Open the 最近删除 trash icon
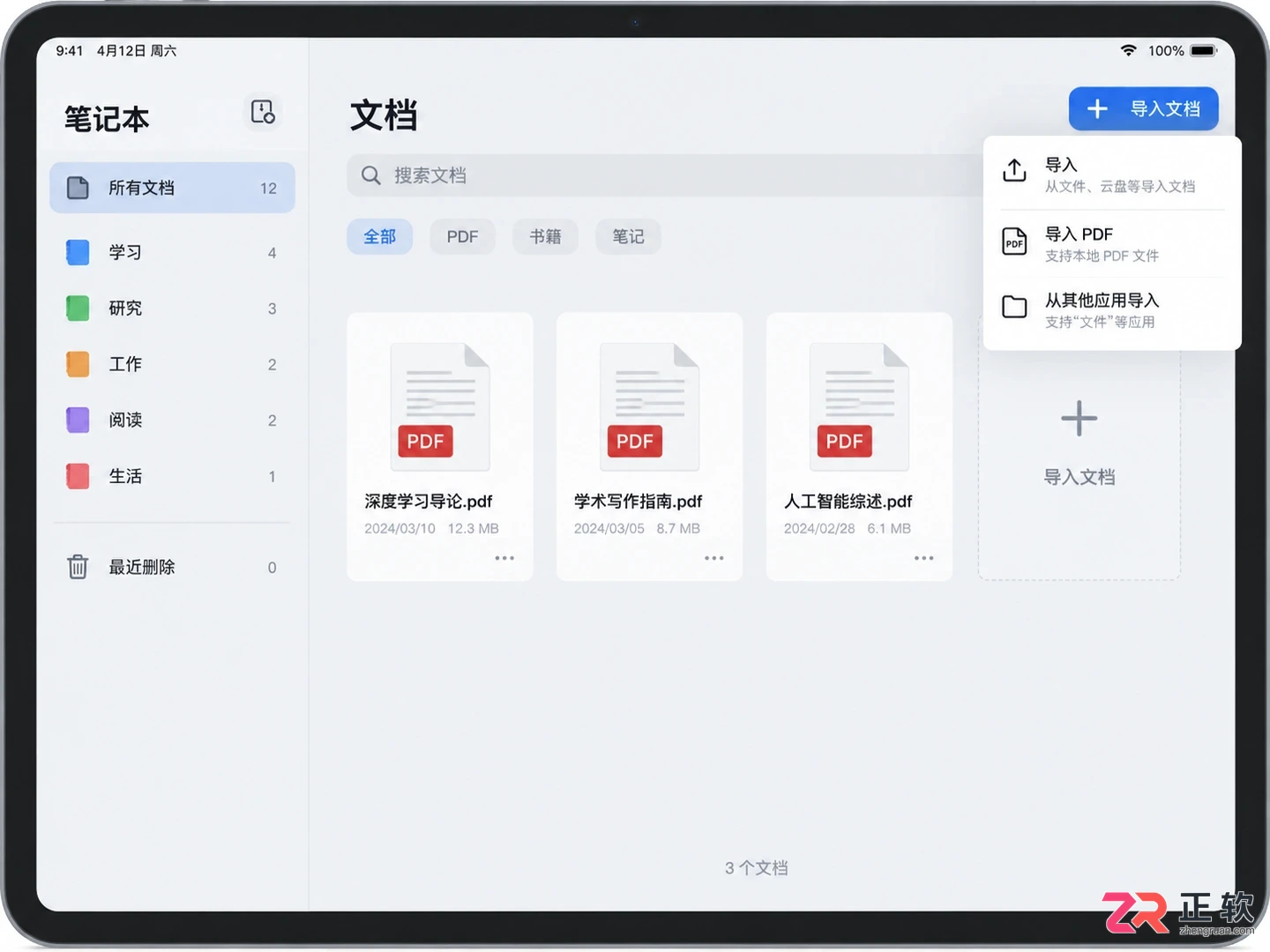This screenshot has height=952, width=1270. (x=78, y=567)
